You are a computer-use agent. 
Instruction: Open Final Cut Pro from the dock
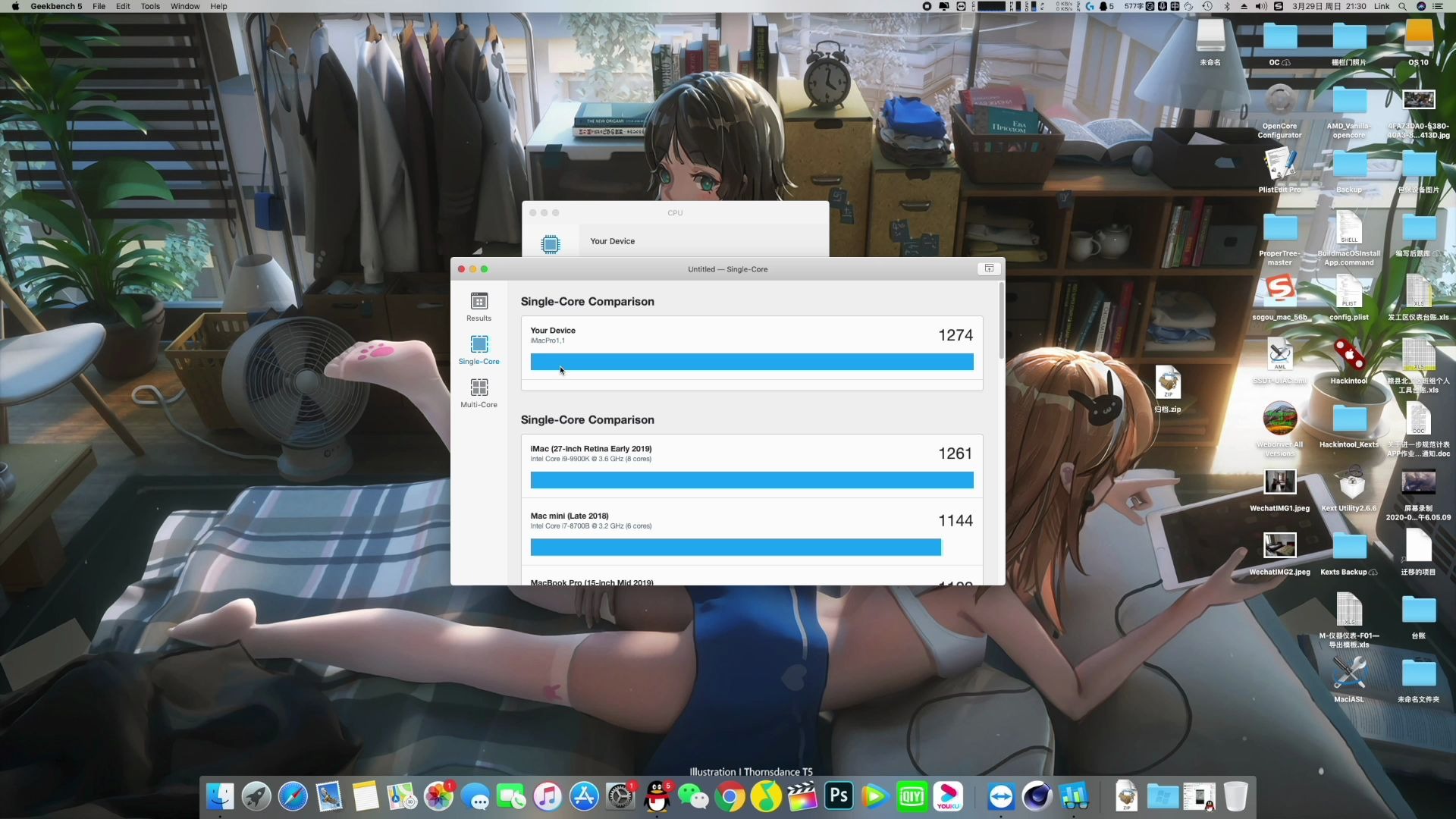point(802,796)
